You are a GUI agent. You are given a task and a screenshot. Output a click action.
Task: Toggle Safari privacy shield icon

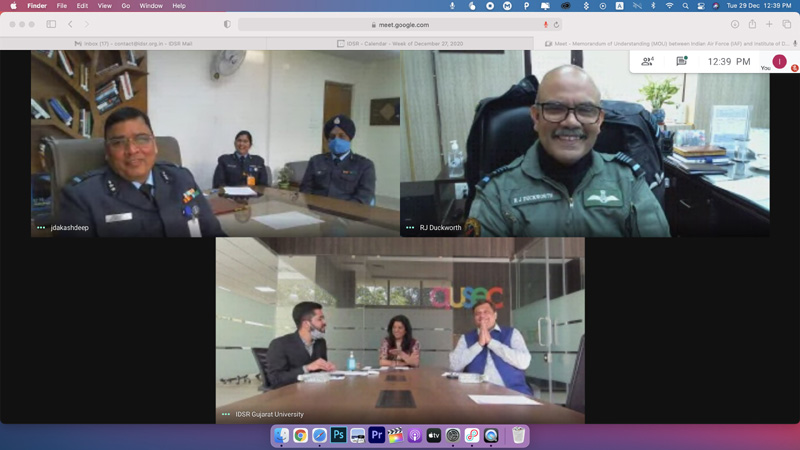(x=227, y=24)
